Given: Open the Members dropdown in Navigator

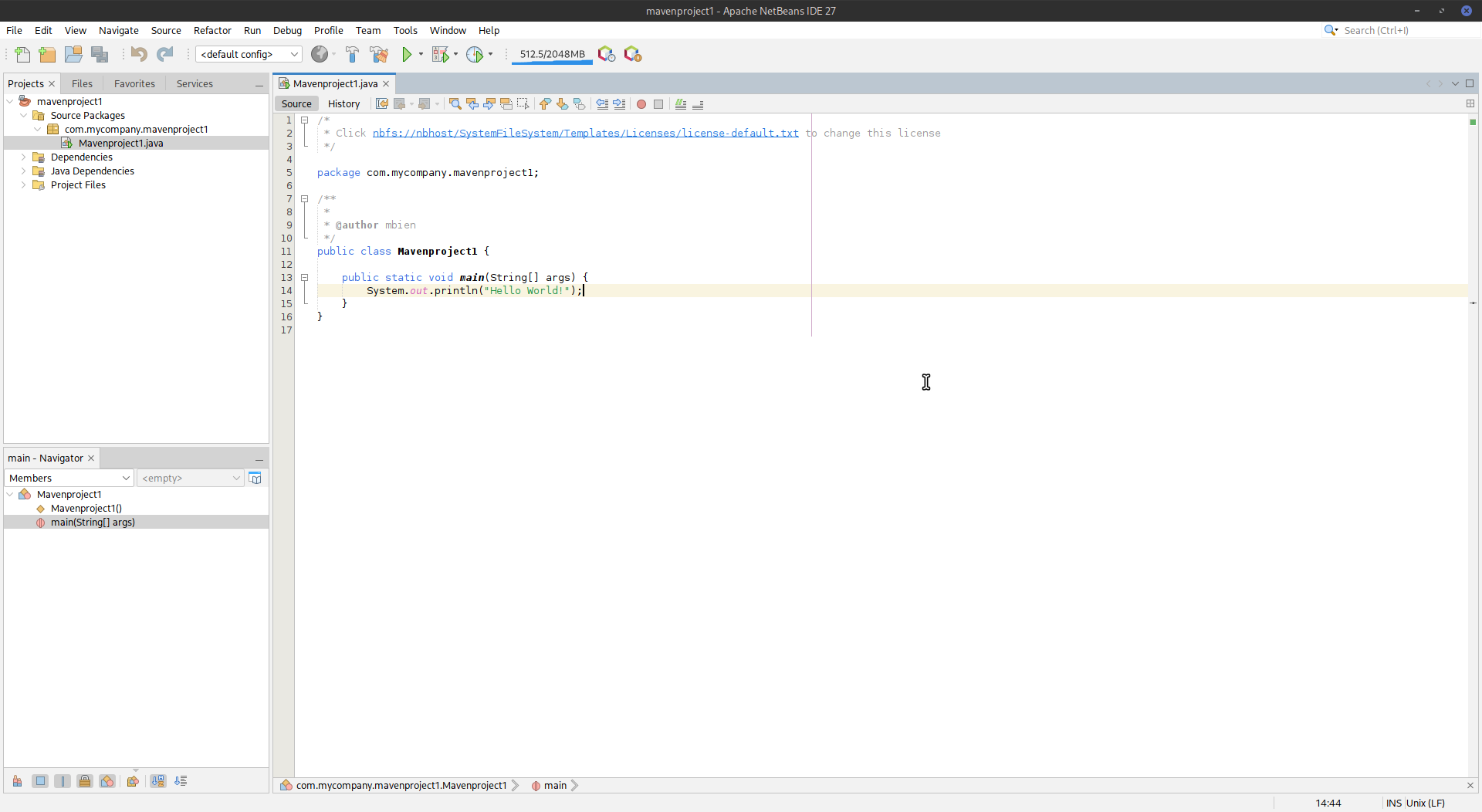Looking at the screenshot, I should point(69,479).
